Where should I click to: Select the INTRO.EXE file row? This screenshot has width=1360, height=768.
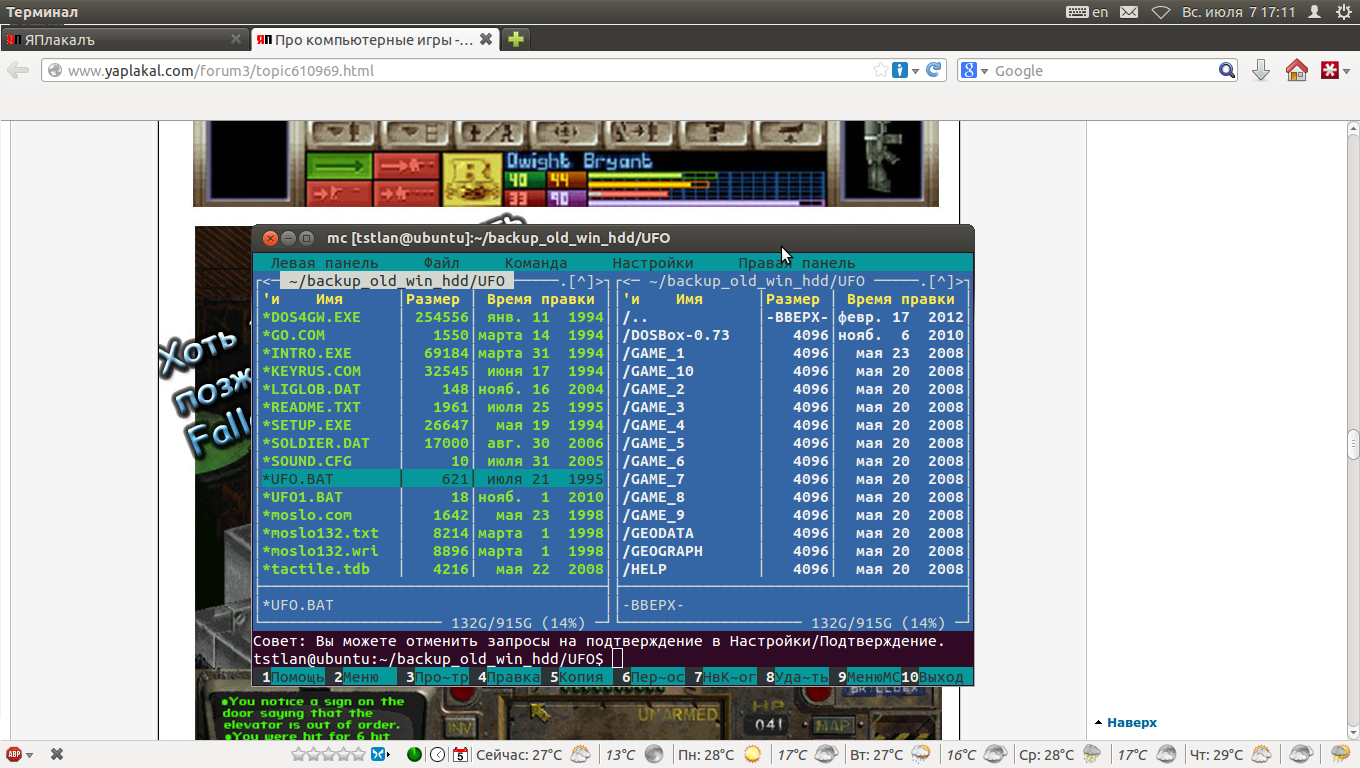pos(433,353)
